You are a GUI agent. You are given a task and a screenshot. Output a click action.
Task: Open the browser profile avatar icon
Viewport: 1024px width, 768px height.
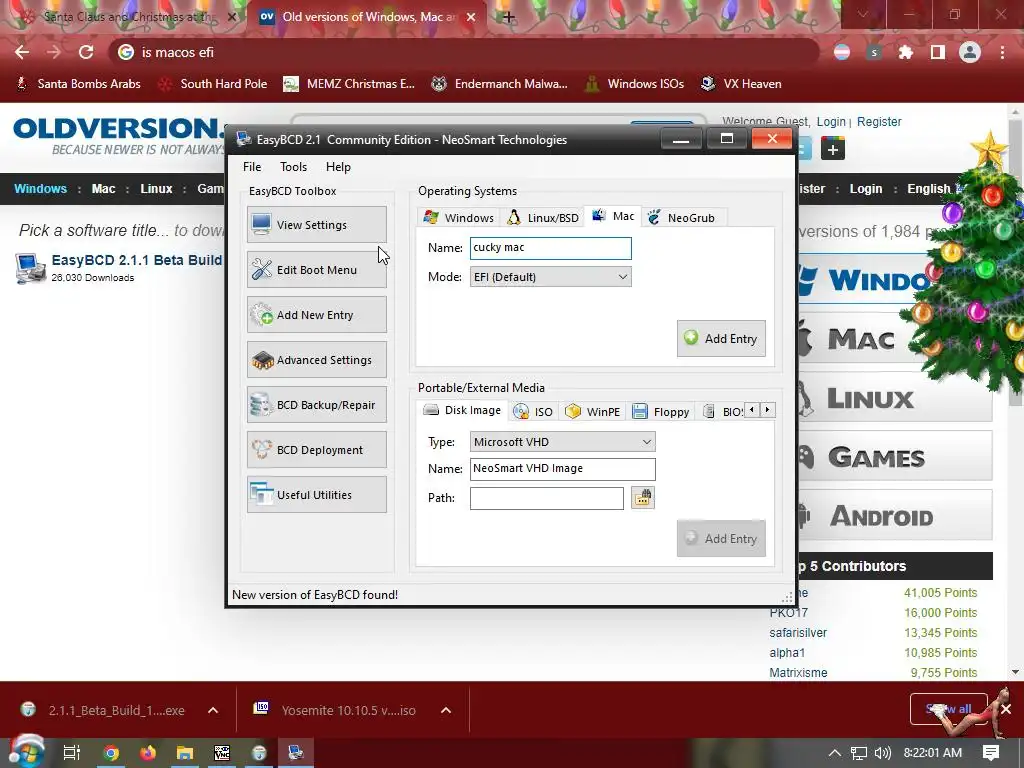tap(970, 52)
